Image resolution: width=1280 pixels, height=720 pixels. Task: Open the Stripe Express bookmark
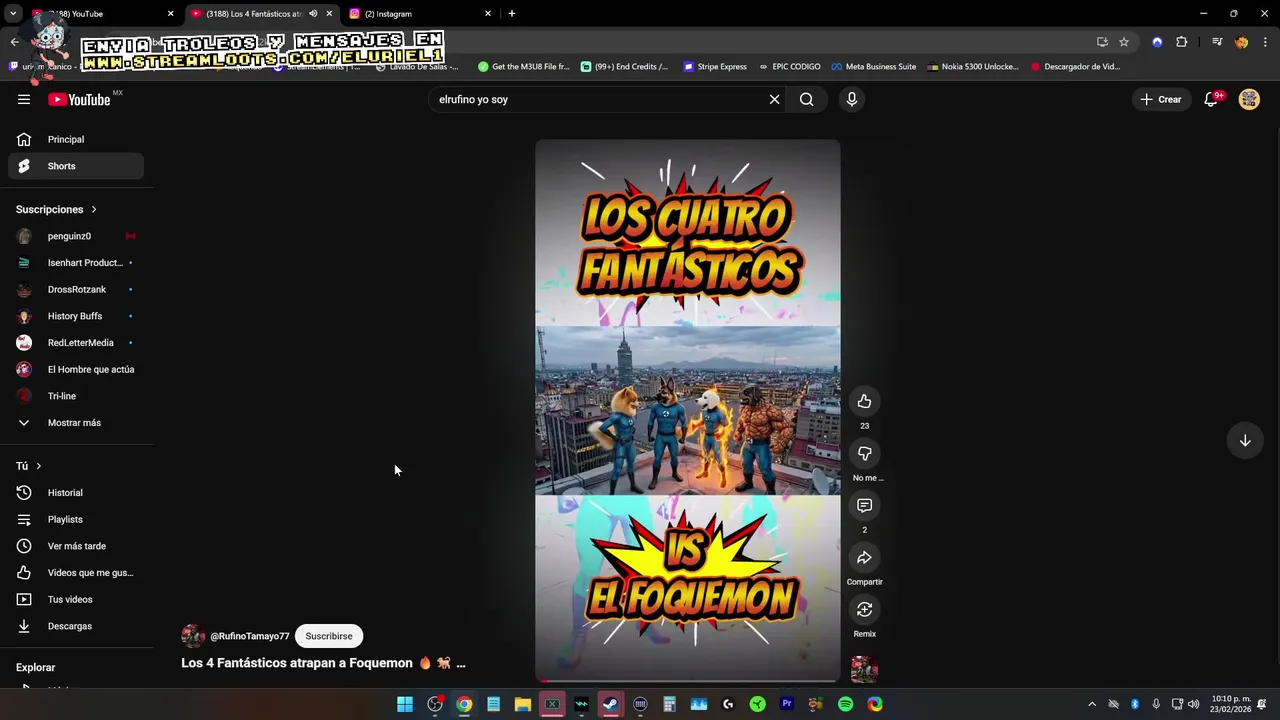[x=715, y=67]
